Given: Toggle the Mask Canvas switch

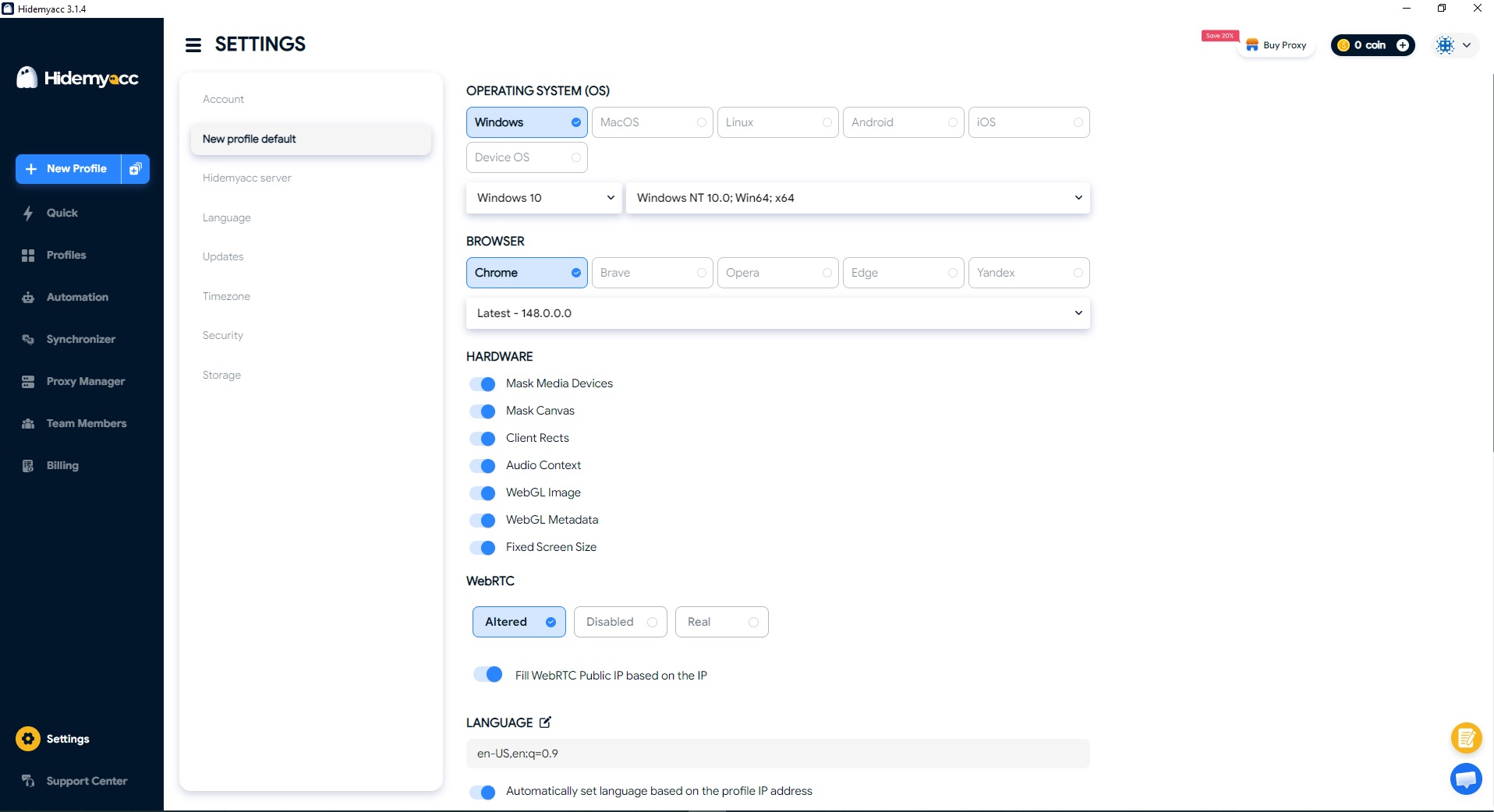Looking at the screenshot, I should click(x=483, y=411).
